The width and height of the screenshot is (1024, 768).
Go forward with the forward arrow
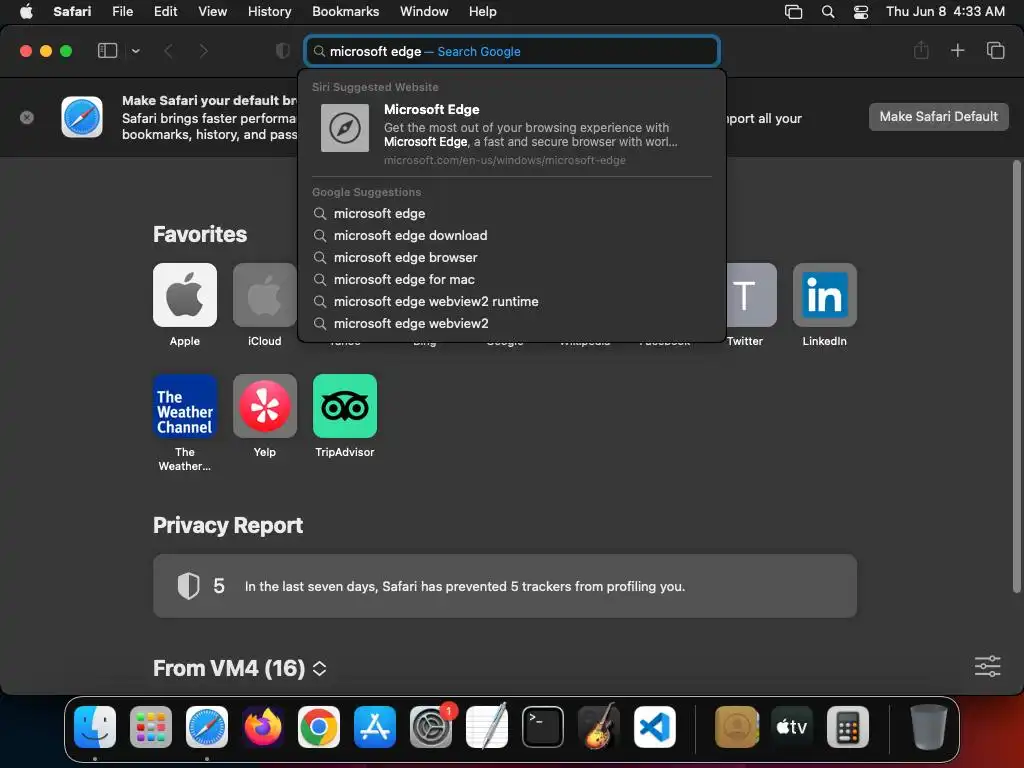[204, 51]
